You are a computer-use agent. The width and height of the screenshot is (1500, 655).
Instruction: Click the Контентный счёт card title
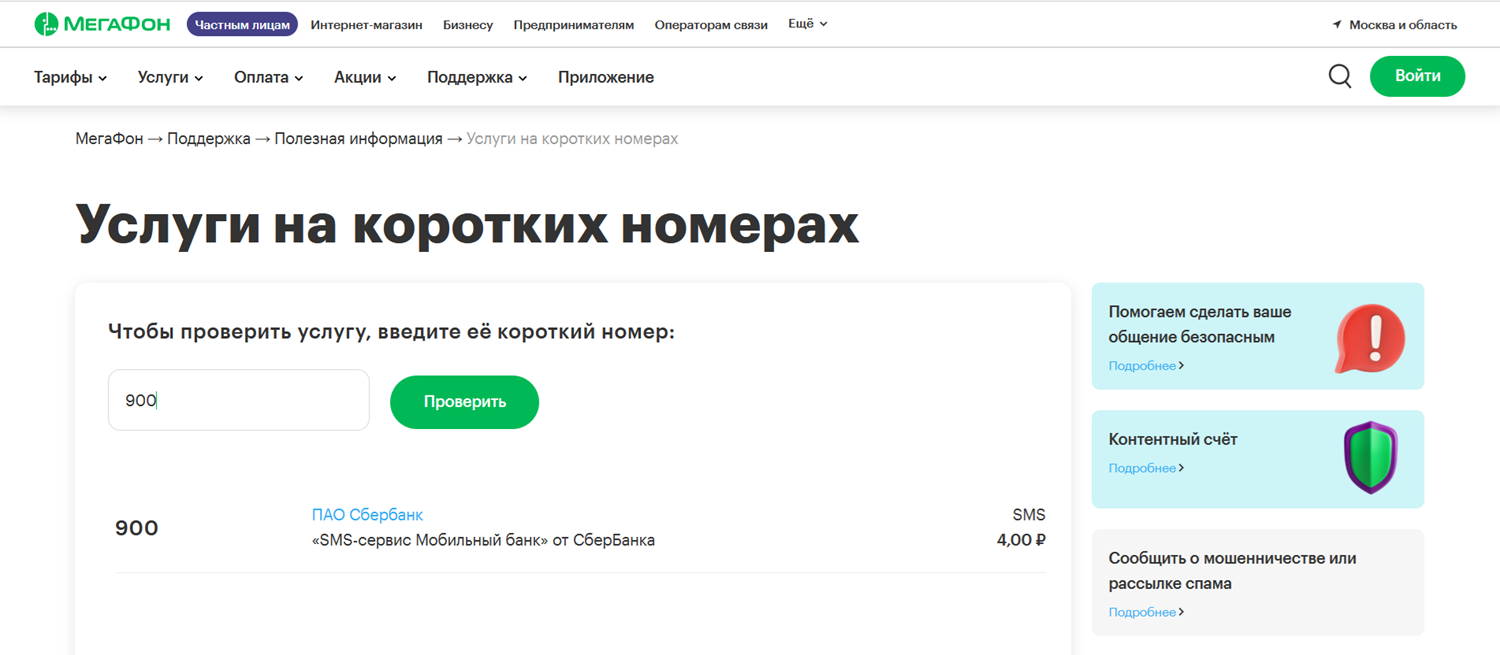[x=1173, y=439]
